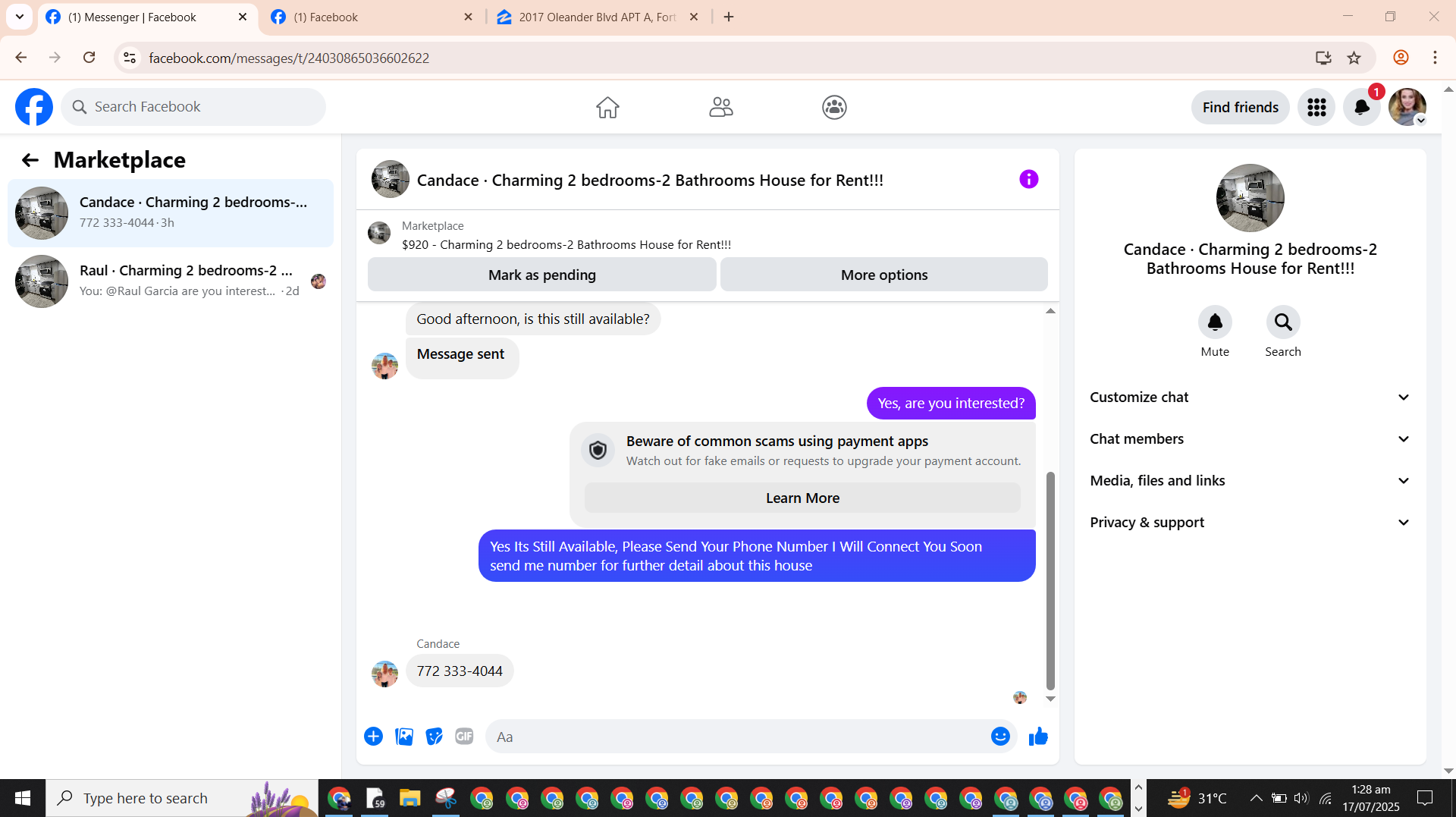
Task: Click the Search Facebook field
Action: point(193,107)
